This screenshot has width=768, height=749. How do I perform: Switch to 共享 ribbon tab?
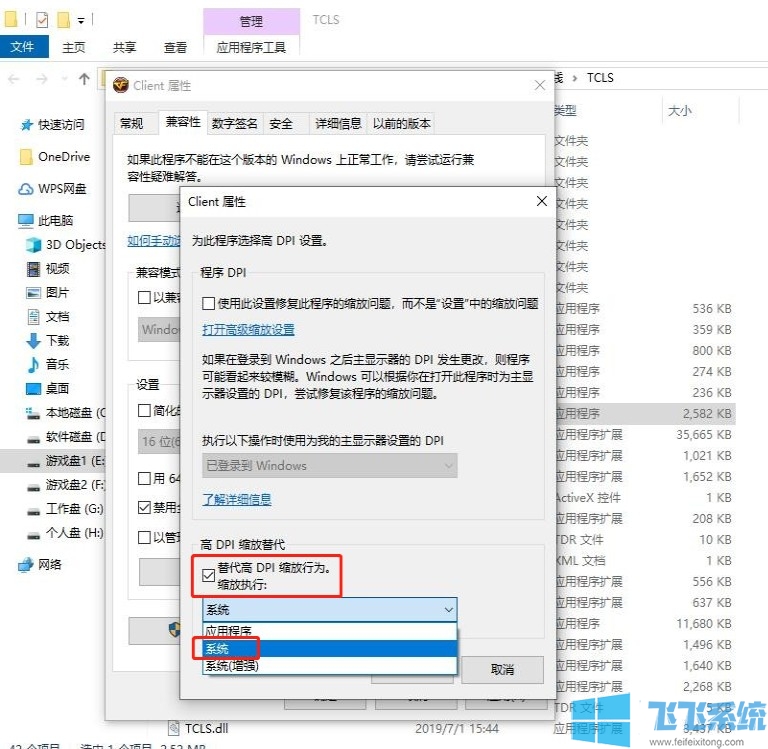tap(124, 47)
